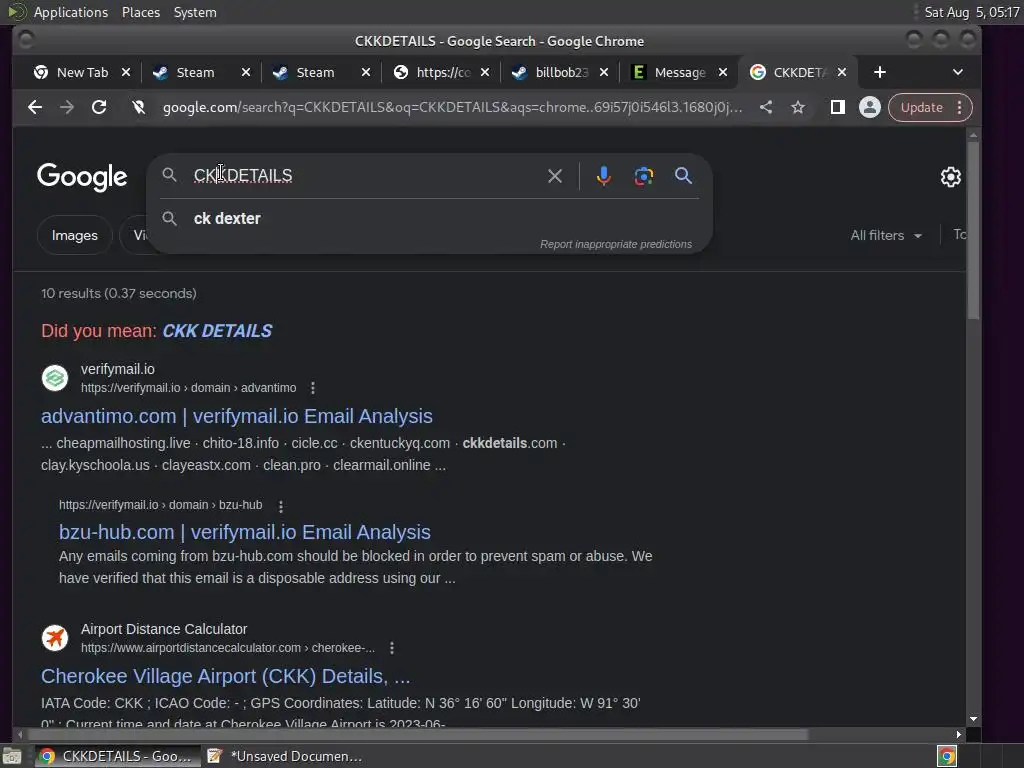Screen dimensions: 1024x768
Task: Start voice search with the microphone
Action: tap(603, 176)
